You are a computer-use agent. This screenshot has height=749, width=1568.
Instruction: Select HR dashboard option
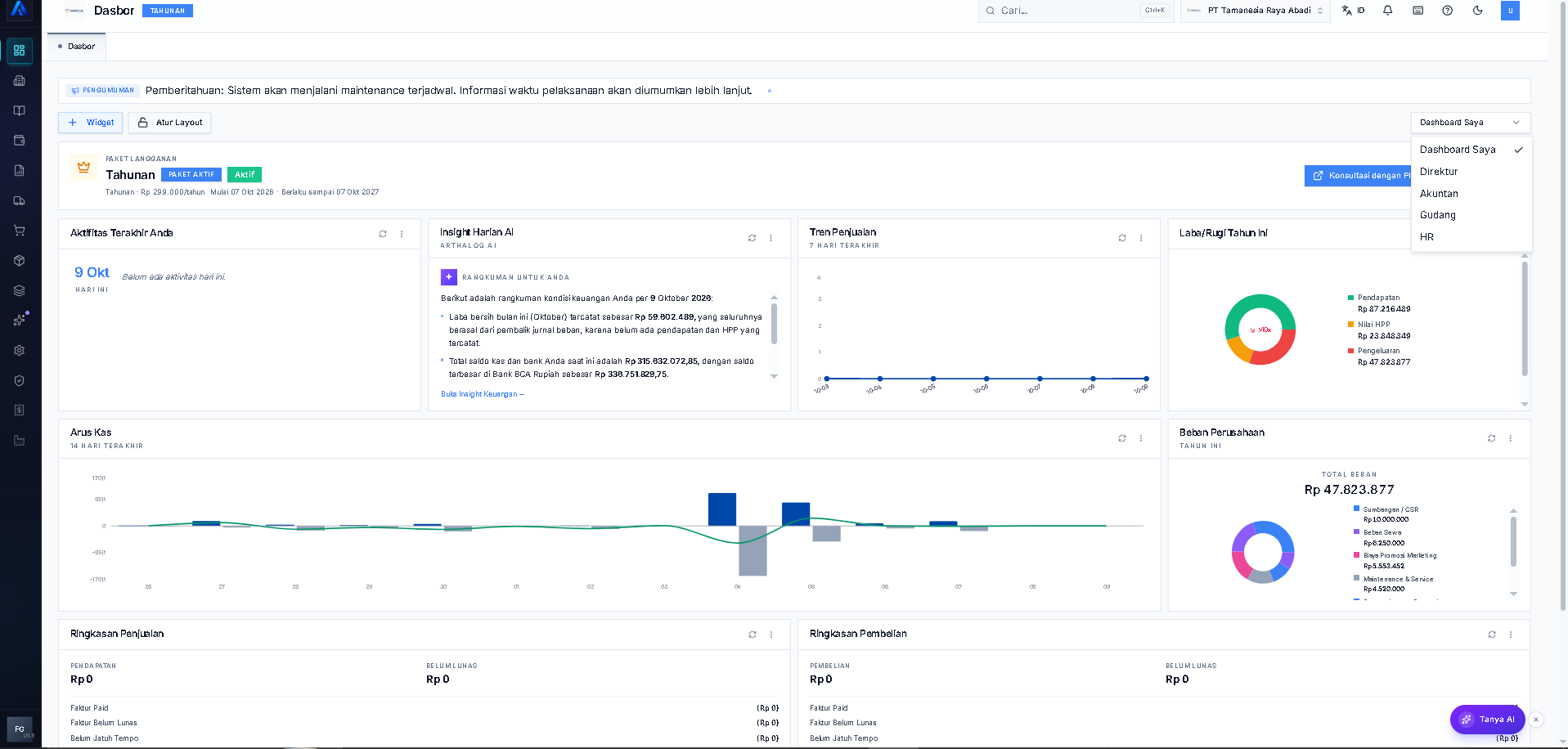[x=1471, y=237]
